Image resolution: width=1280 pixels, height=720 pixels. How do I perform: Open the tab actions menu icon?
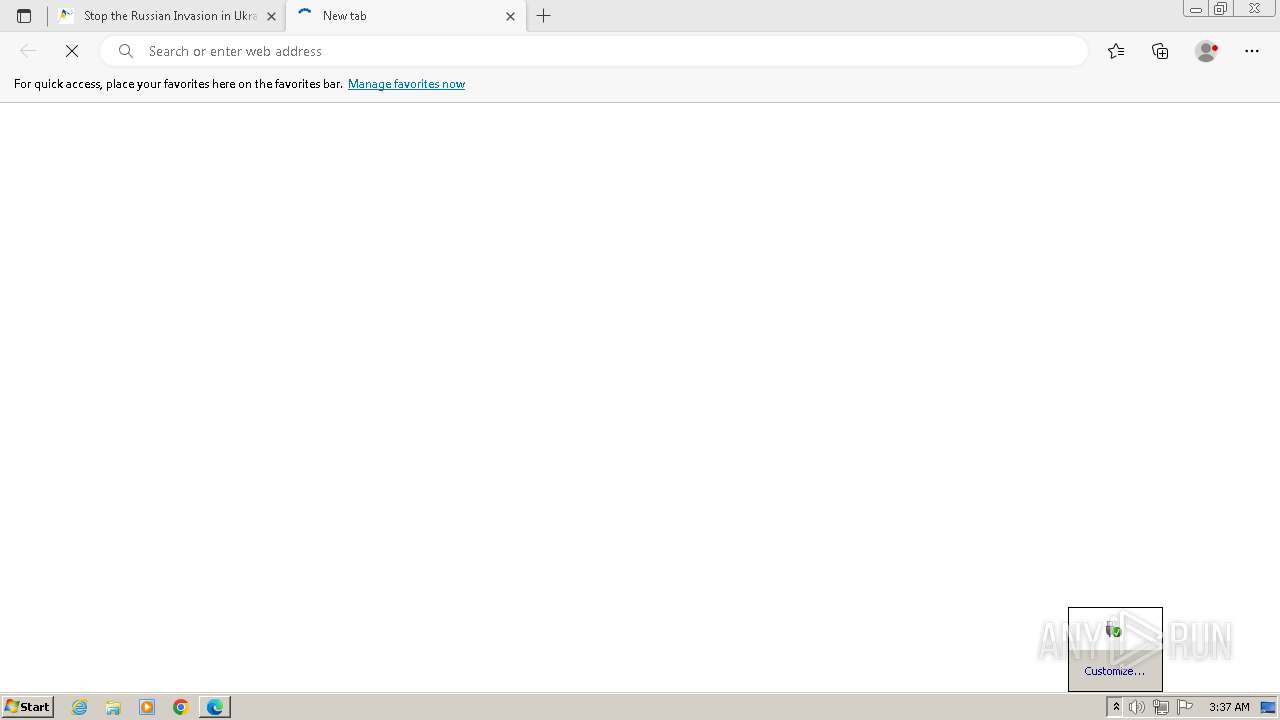[24, 16]
